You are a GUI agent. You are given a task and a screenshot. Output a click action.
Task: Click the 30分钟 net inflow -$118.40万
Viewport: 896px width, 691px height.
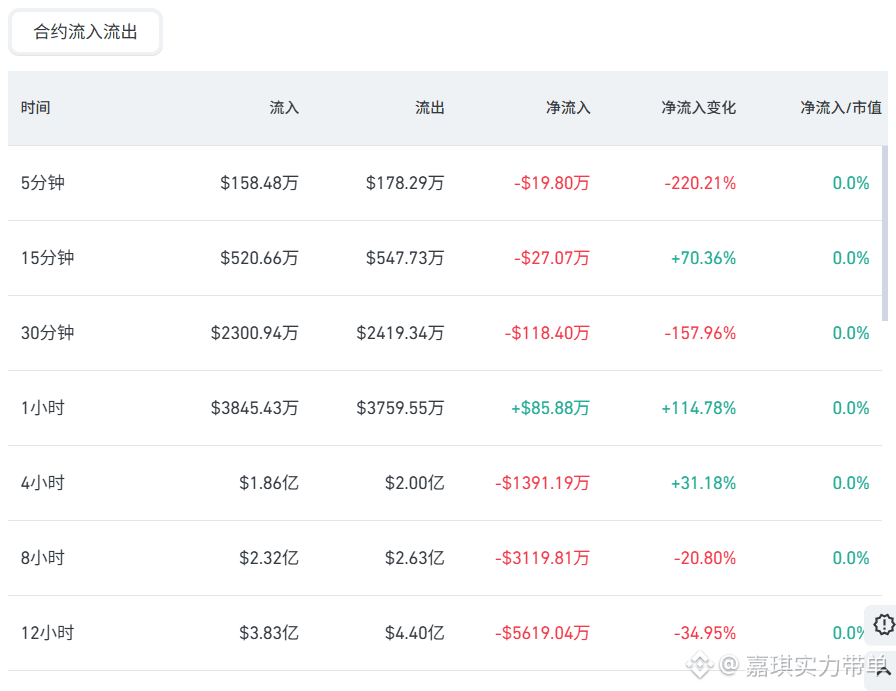(x=547, y=333)
